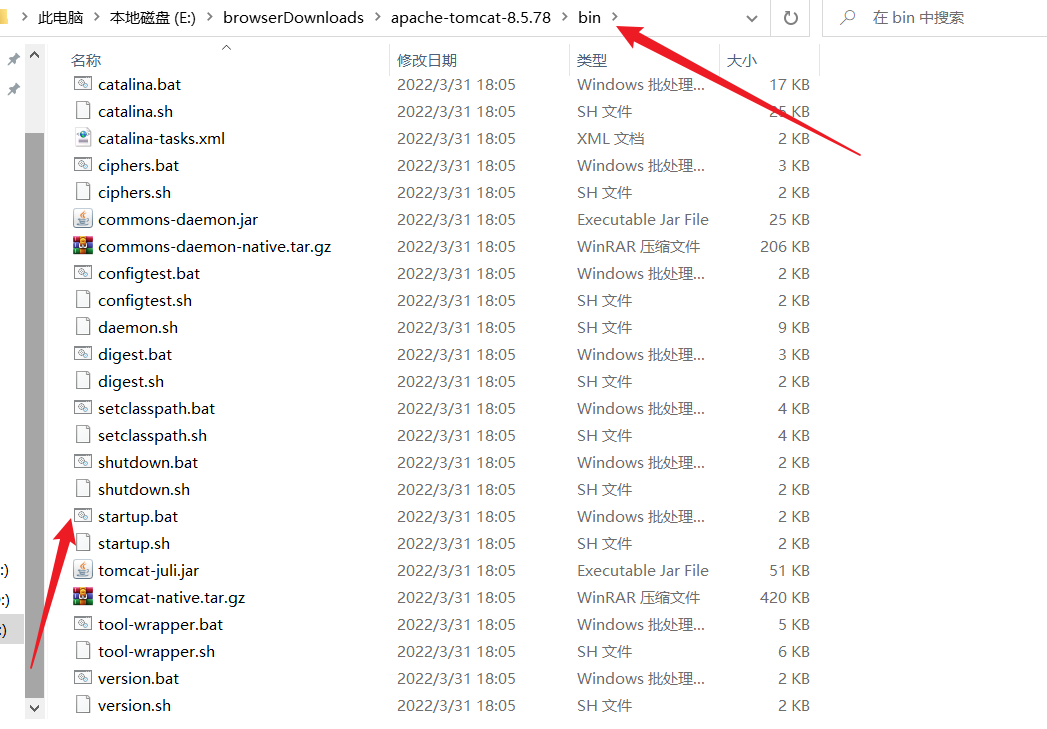The image size is (1047, 729).
Task: Click the tomcat-juli.jar Java icon
Action: 83,570
